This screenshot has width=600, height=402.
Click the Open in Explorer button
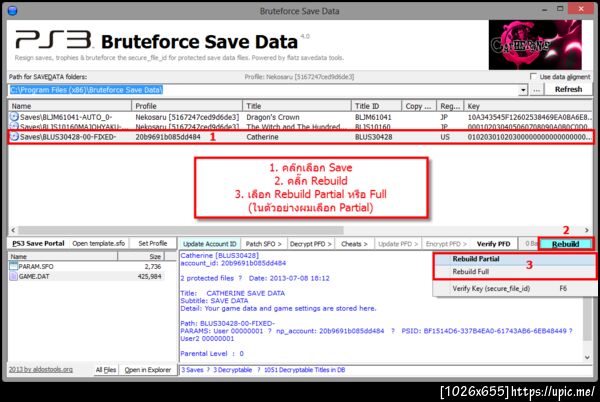[x=148, y=369]
